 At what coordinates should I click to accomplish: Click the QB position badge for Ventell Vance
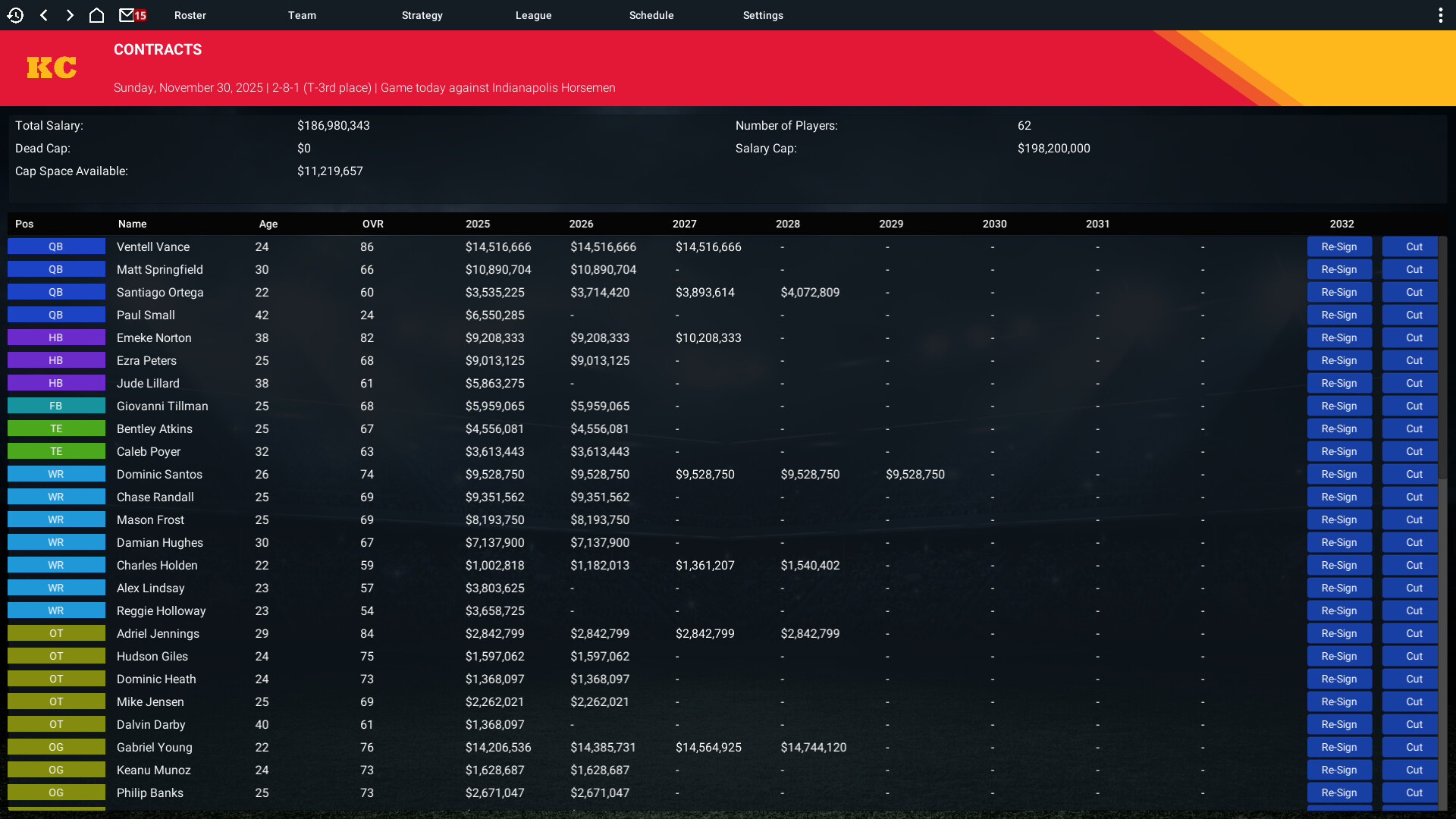pos(56,246)
